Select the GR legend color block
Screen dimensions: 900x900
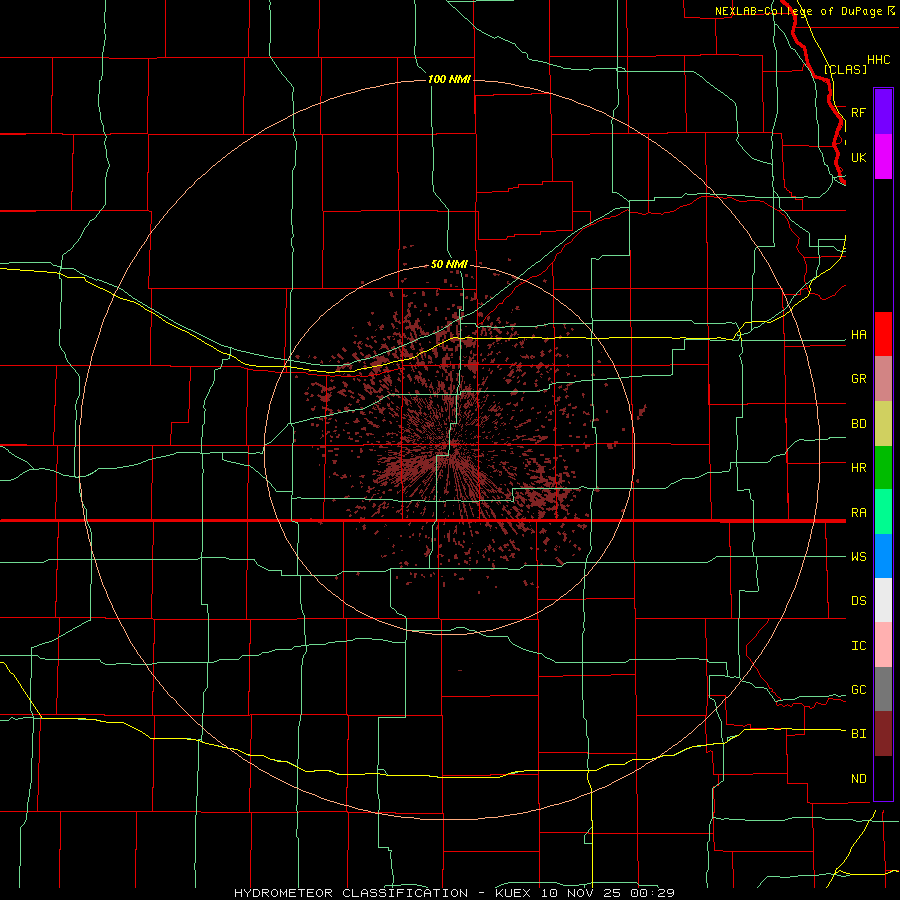883,379
